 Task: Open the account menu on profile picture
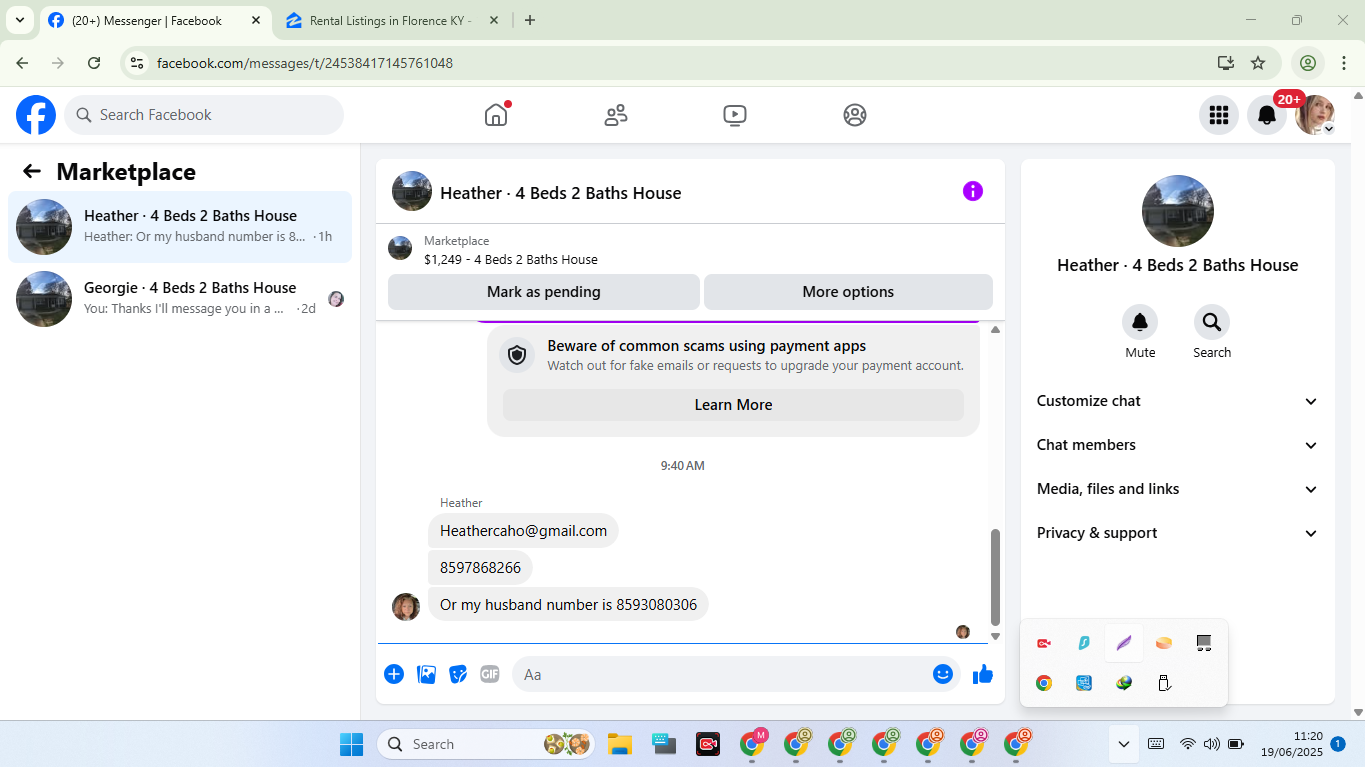click(x=1315, y=115)
